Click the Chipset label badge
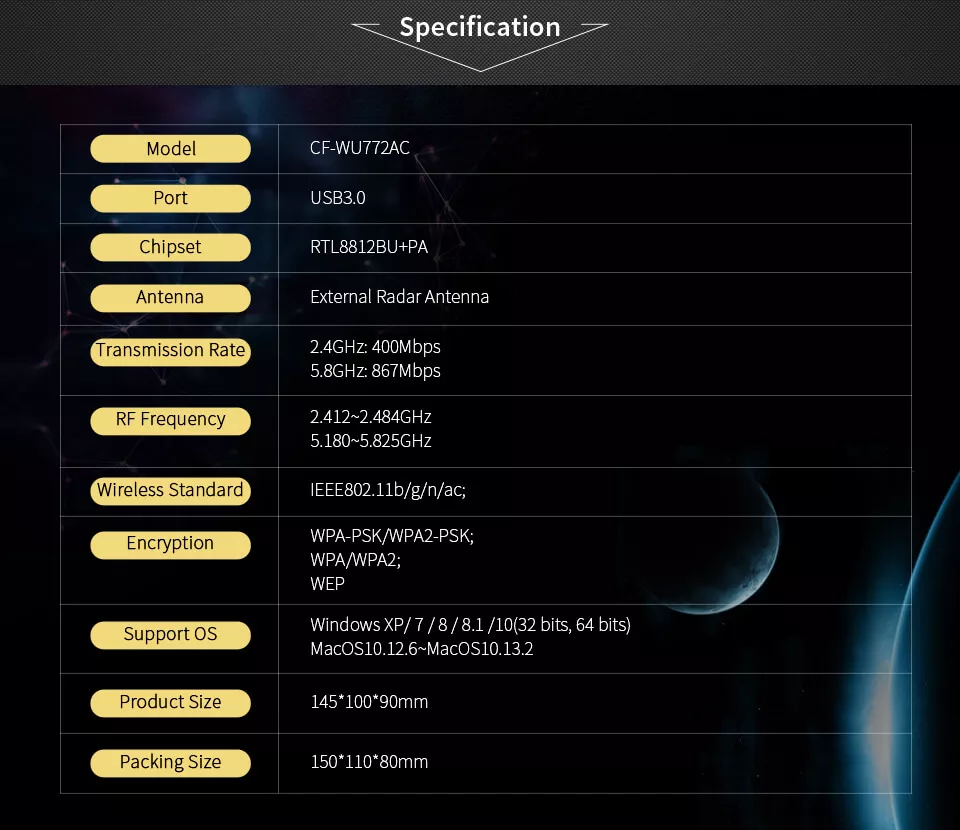Image resolution: width=960 pixels, height=830 pixels. pyautogui.click(x=170, y=247)
